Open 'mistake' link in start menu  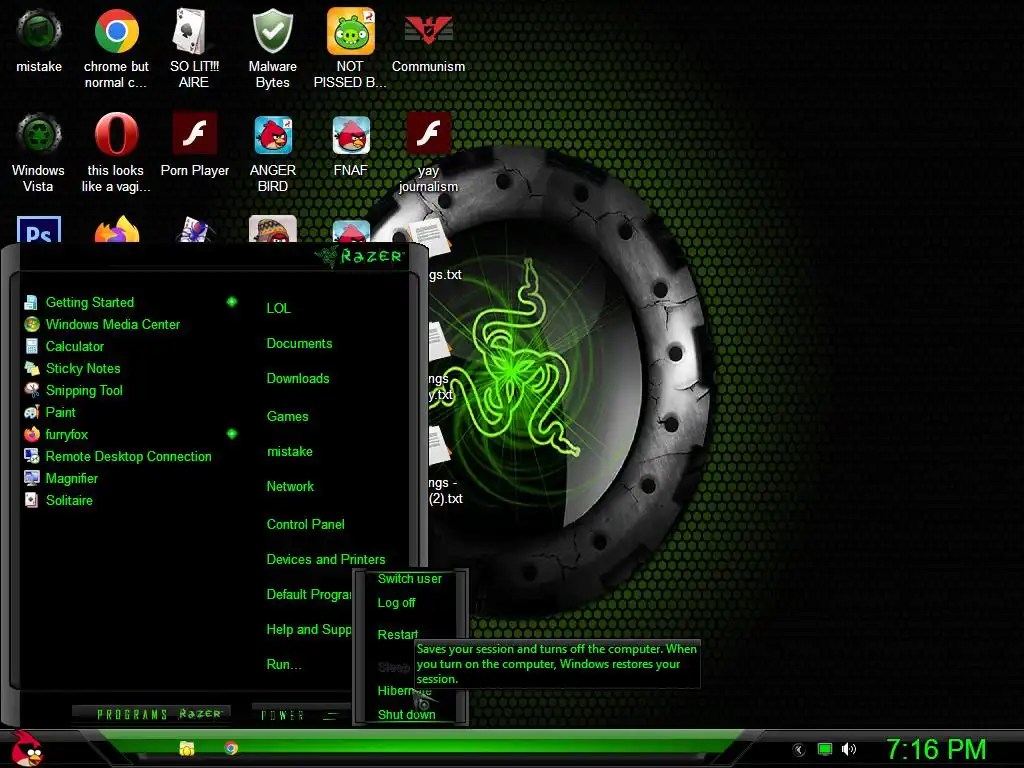pyautogui.click(x=289, y=452)
